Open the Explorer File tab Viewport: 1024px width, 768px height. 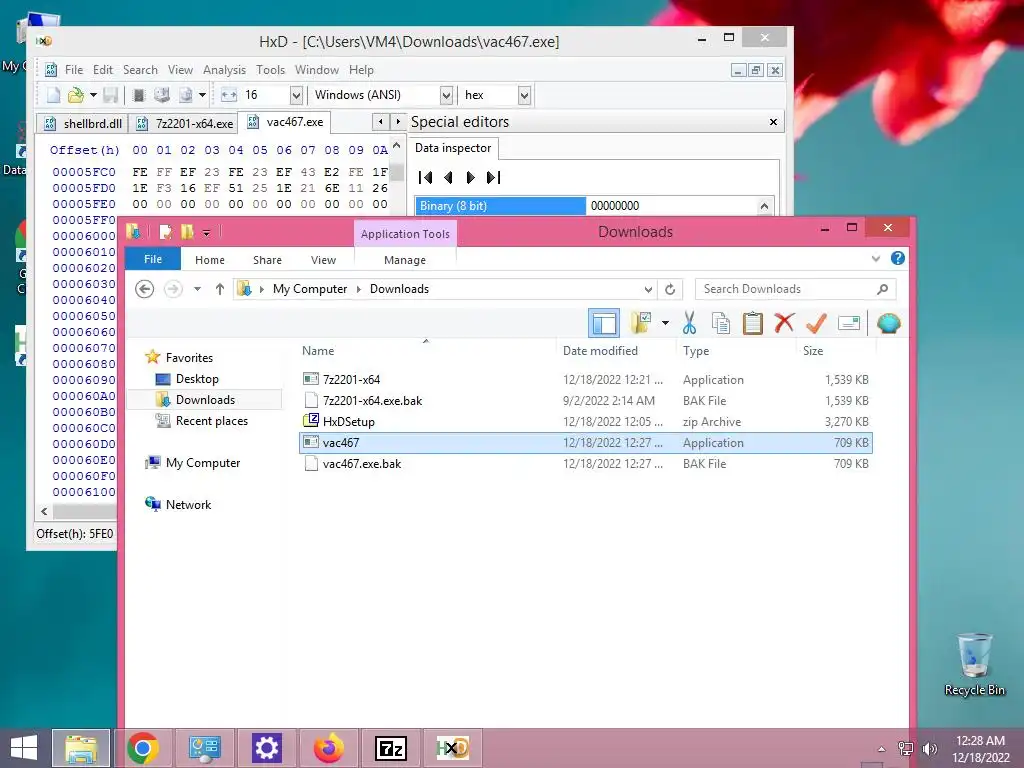coord(153,259)
